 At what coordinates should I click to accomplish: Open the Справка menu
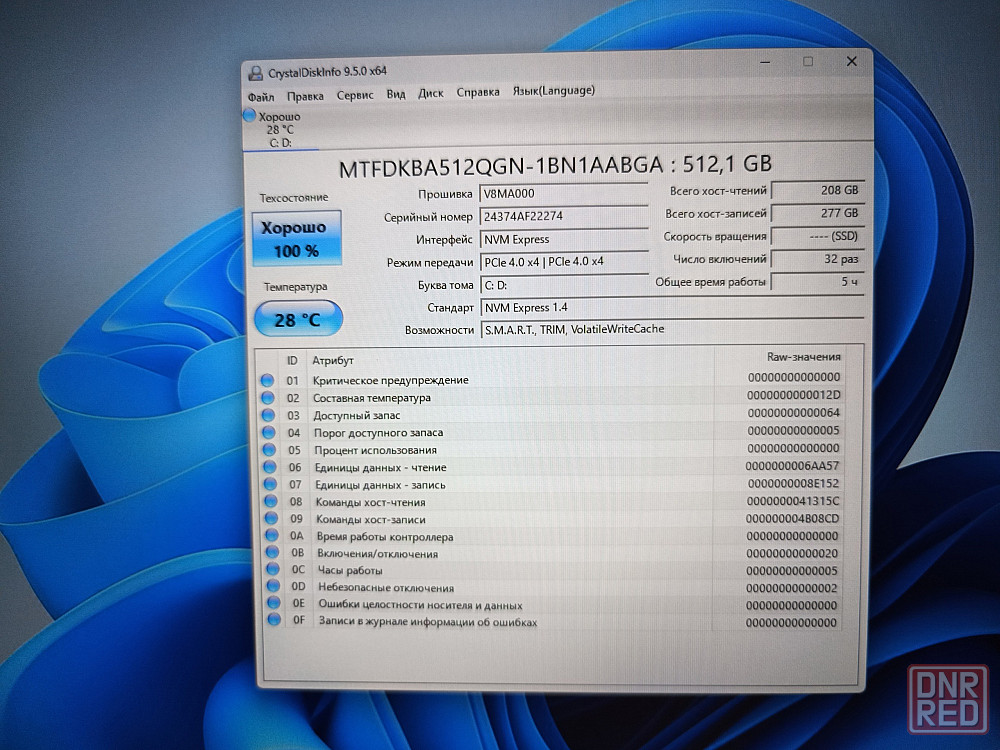pos(478,92)
